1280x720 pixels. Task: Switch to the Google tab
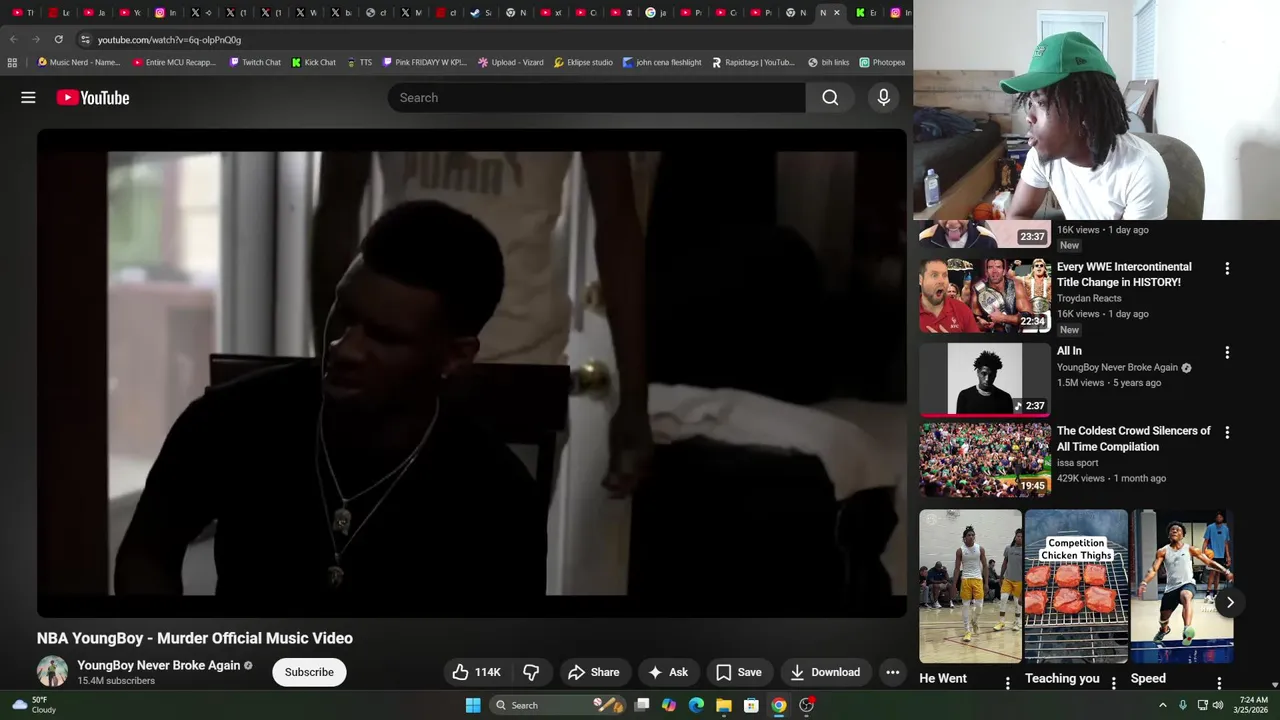pos(656,12)
